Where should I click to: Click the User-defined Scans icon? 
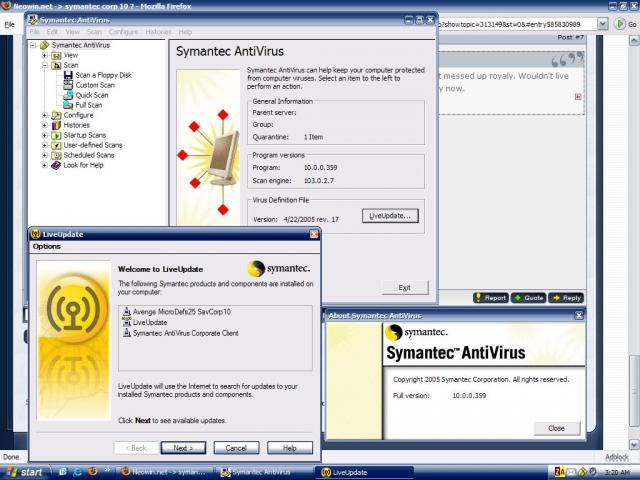click(56, 145)
